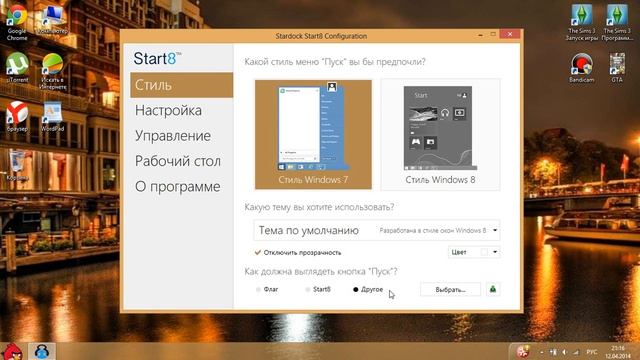The width and height of the screenshot is (640, 360).
Task: Click the network signal tray icon
Action: click(576, 352)
